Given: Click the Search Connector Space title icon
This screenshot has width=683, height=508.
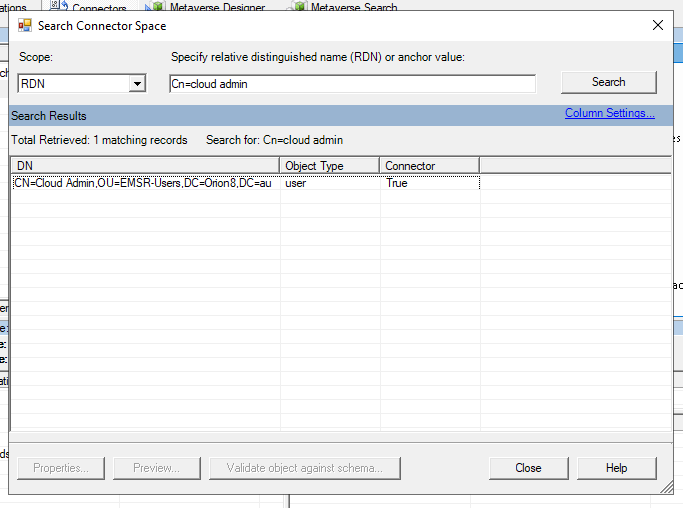Looking at the screenshot, I should pos(25,25).
